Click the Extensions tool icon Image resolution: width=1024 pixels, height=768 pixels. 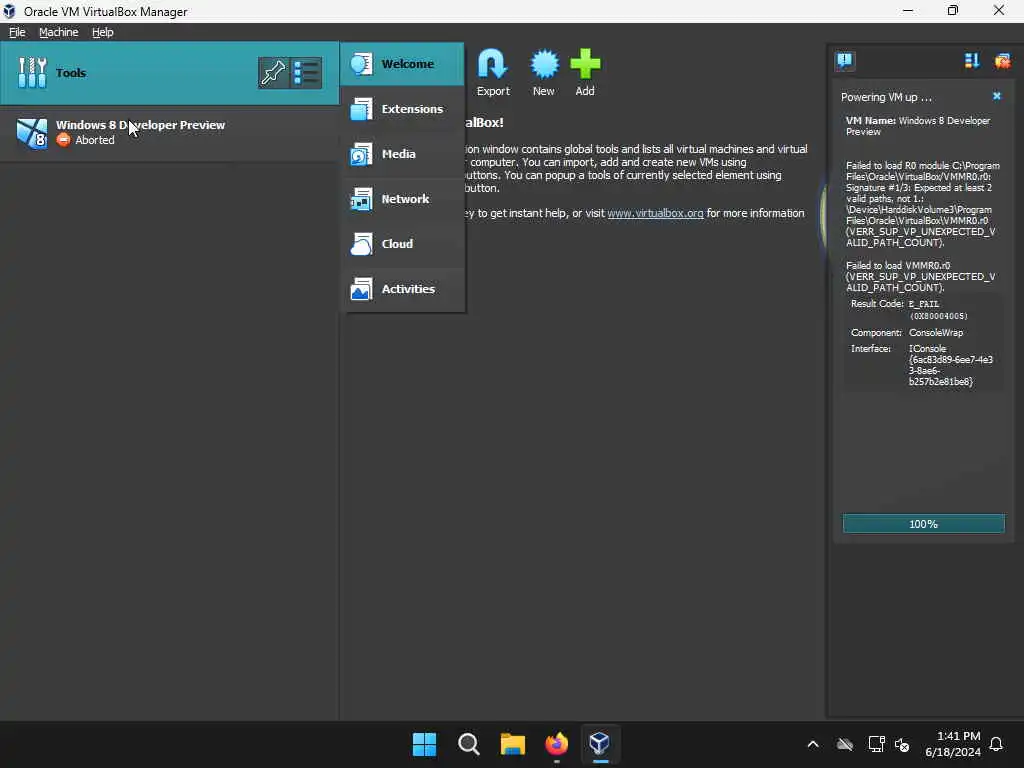(x=361, y=109)
